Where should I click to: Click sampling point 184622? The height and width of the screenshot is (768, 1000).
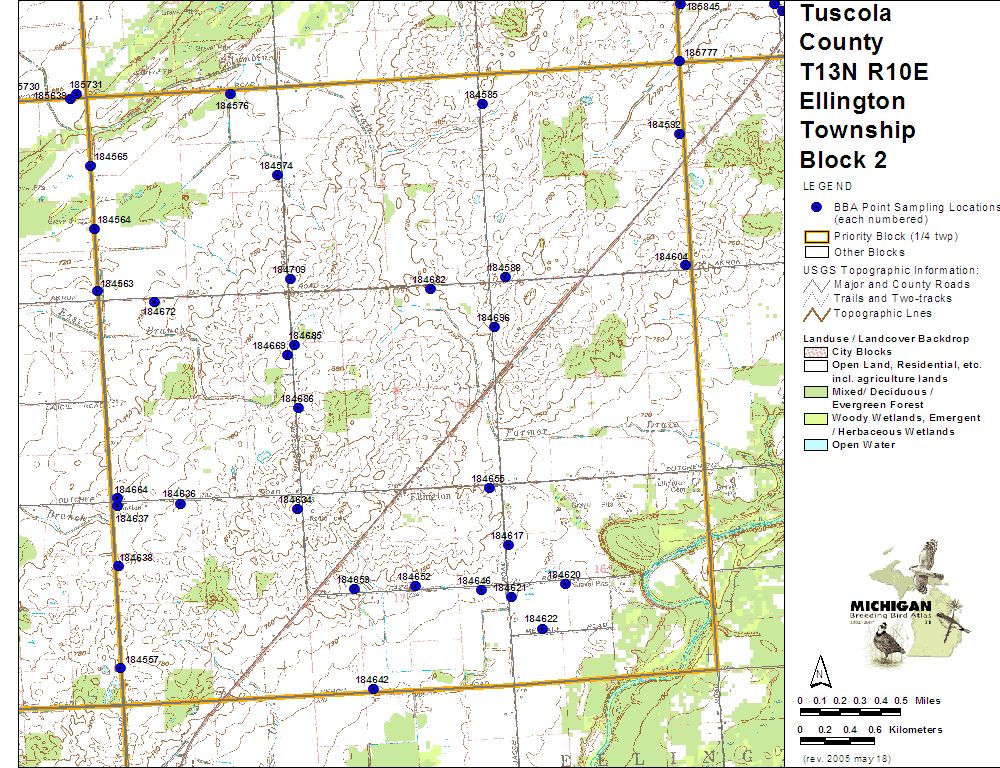coord(542,629)
